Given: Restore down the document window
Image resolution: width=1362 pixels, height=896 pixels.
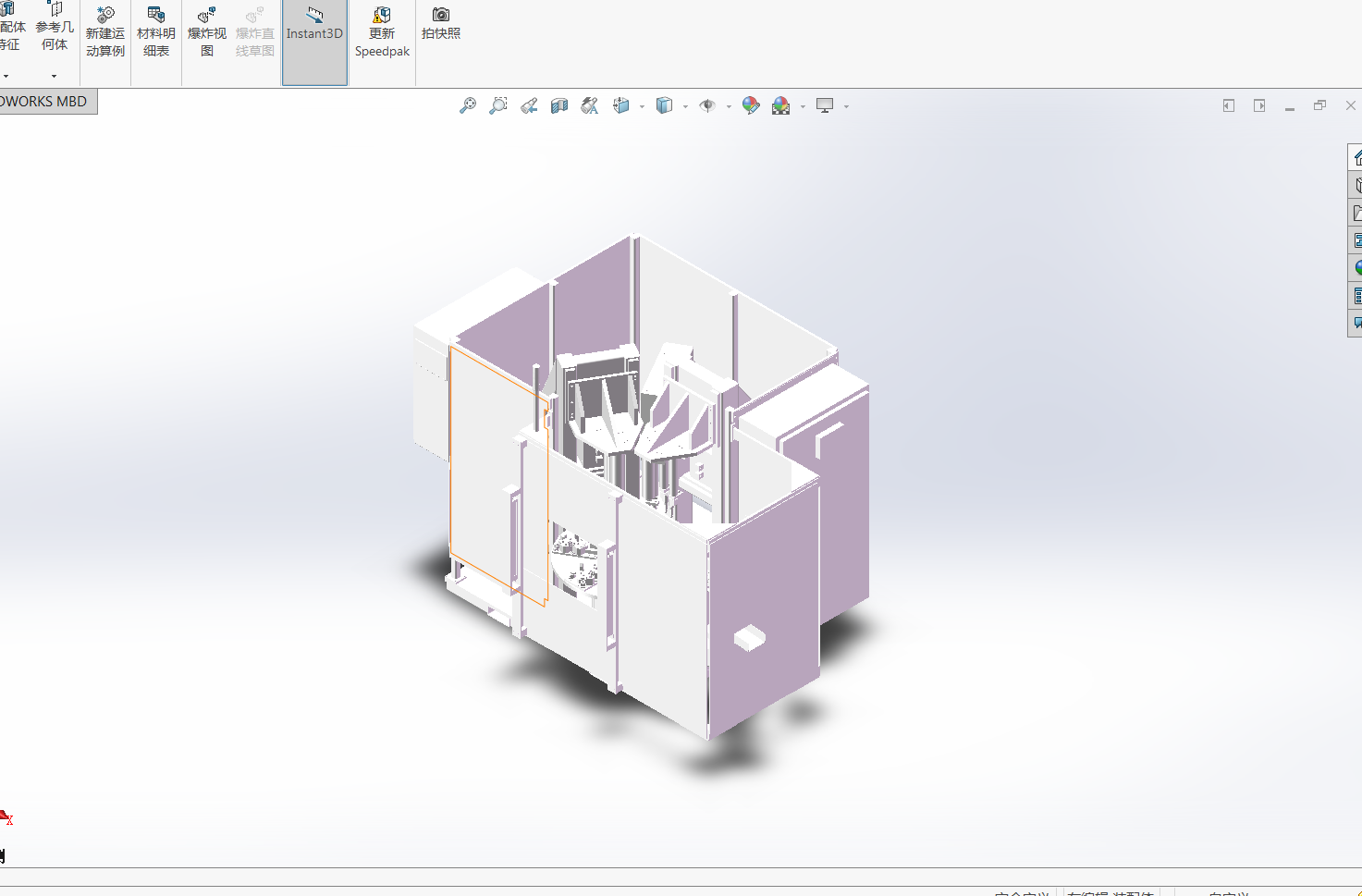Looking at the screenshot, I should 1320,105.
